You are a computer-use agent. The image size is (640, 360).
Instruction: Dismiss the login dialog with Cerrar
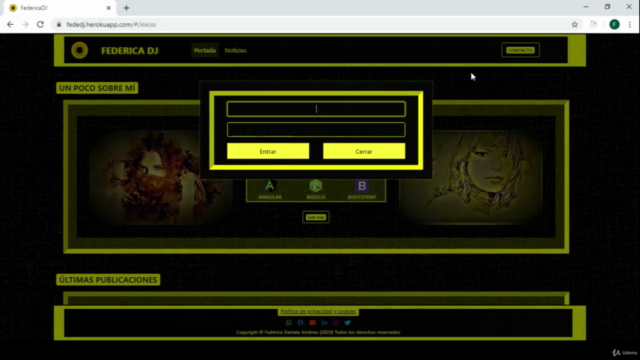pos(364,151)
